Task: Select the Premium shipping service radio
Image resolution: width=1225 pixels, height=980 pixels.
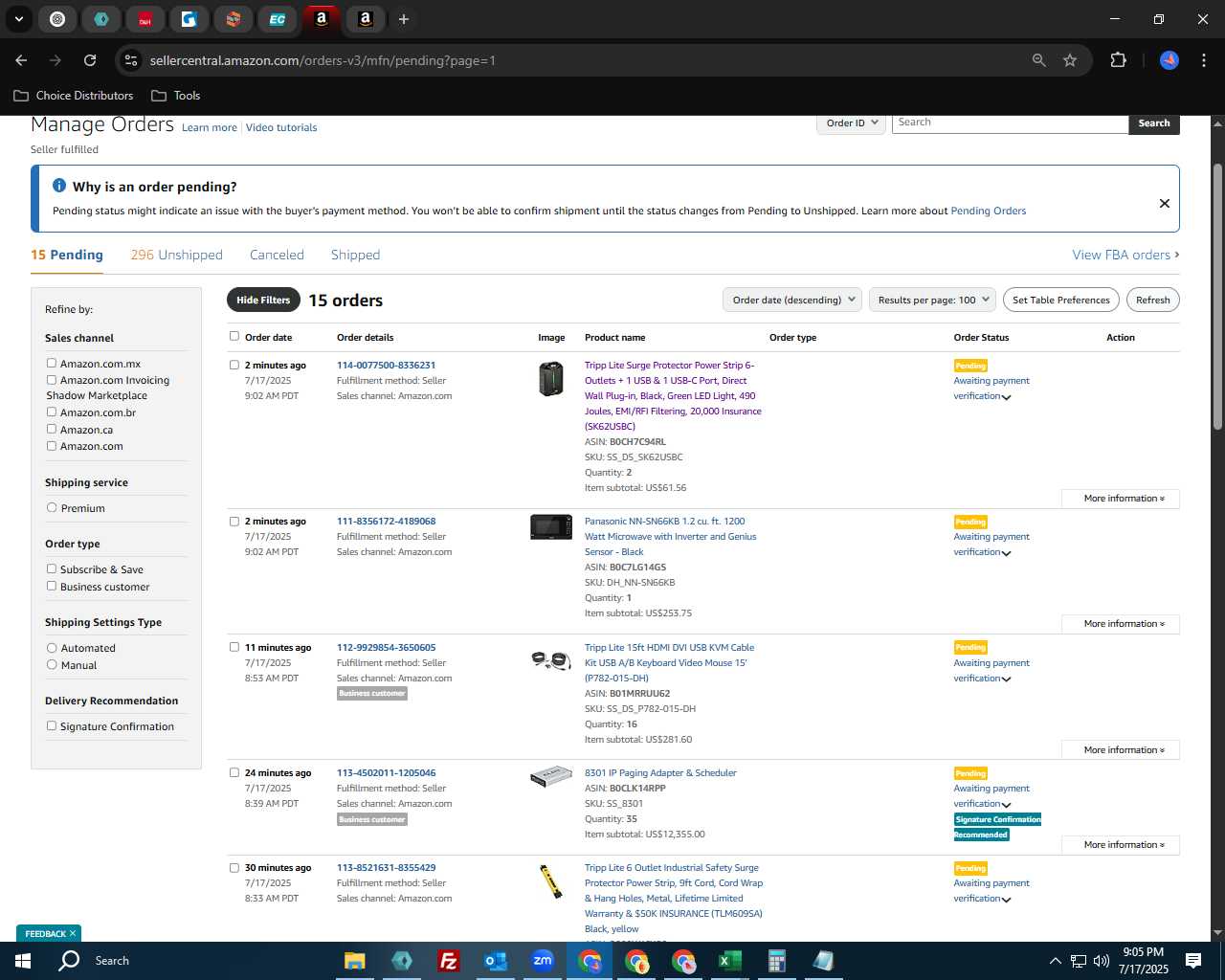Action: (52, 507)
